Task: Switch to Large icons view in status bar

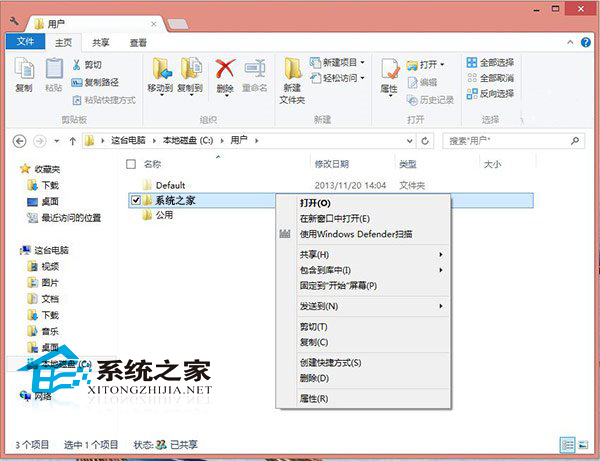Action: point(583,445)
